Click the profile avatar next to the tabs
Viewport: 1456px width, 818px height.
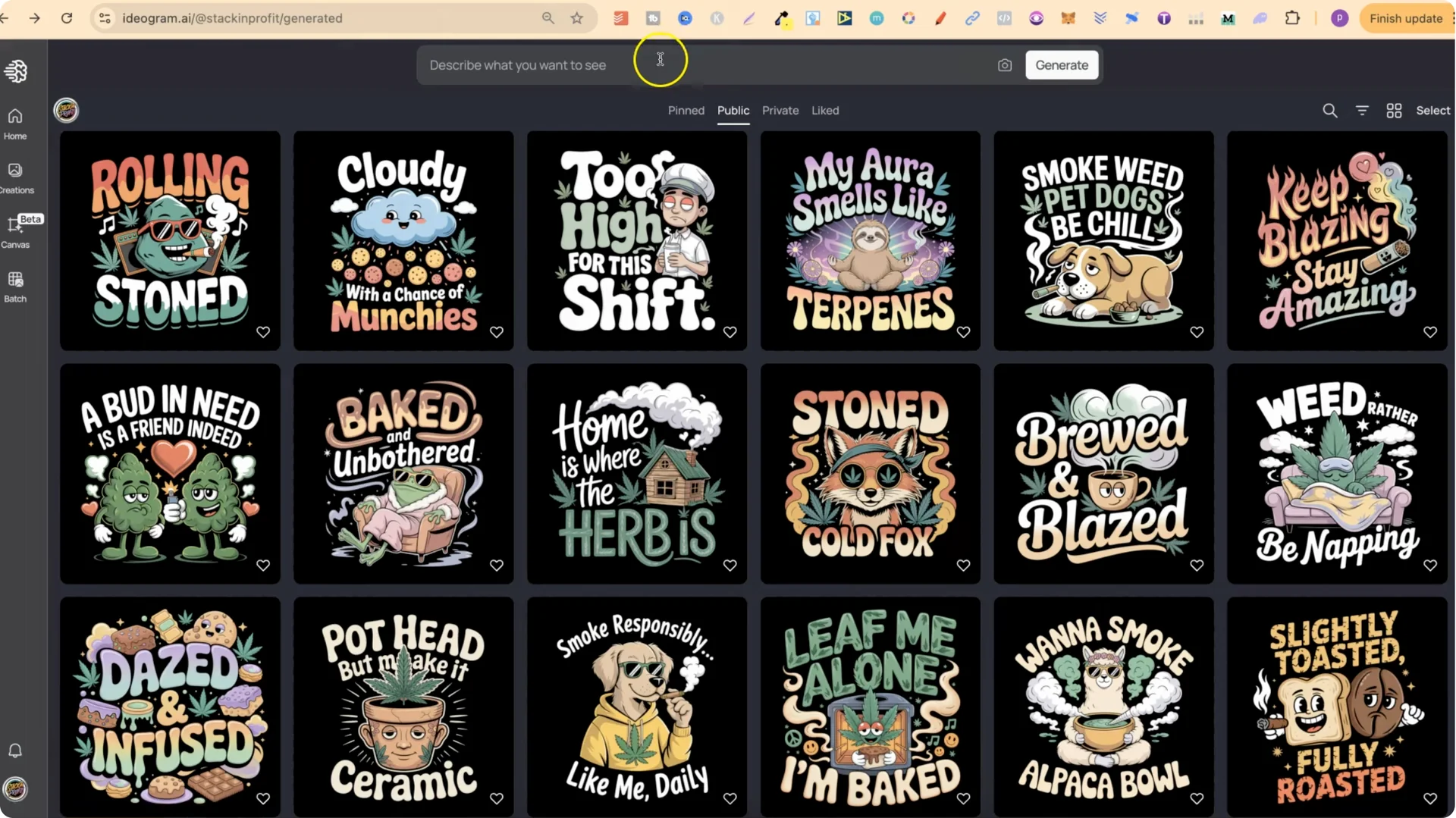(x=66, y=110)
